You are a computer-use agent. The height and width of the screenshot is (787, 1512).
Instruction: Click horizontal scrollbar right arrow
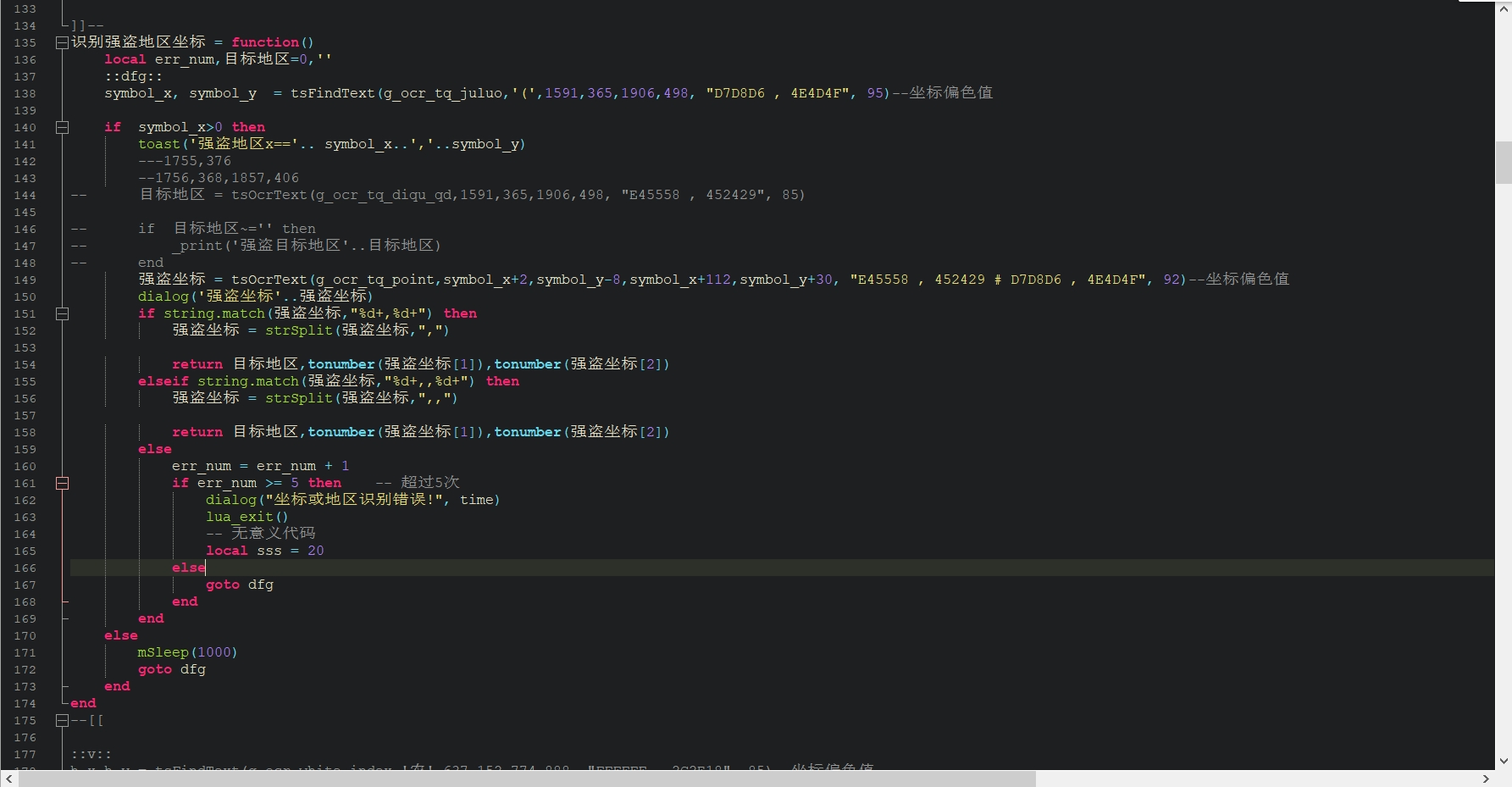[1486, 779]
